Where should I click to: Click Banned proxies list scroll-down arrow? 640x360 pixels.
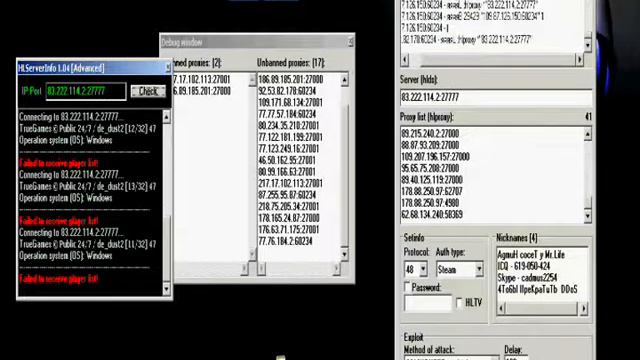[252, 254]
